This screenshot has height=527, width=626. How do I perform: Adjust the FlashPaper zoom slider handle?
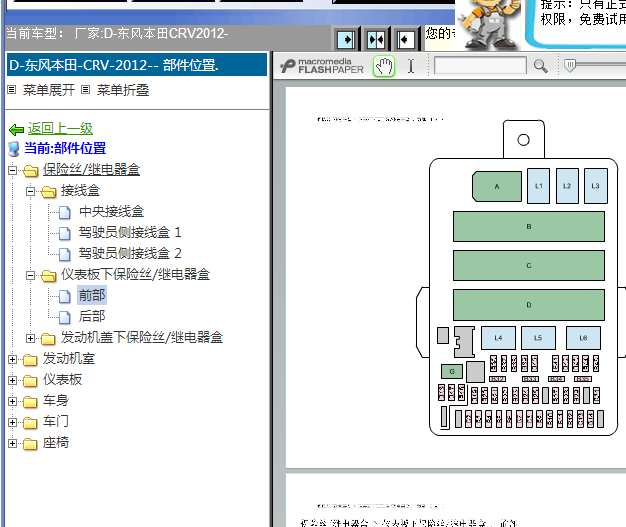pos(570,65)
